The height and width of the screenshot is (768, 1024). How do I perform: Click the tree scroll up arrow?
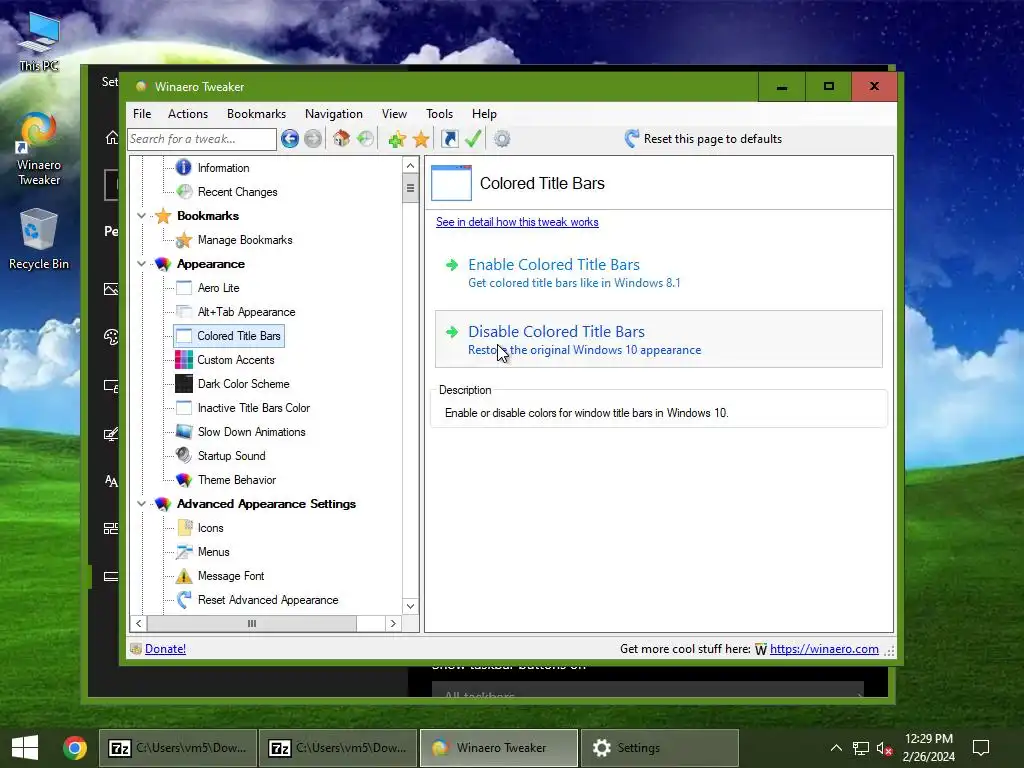tap(410, 165)
